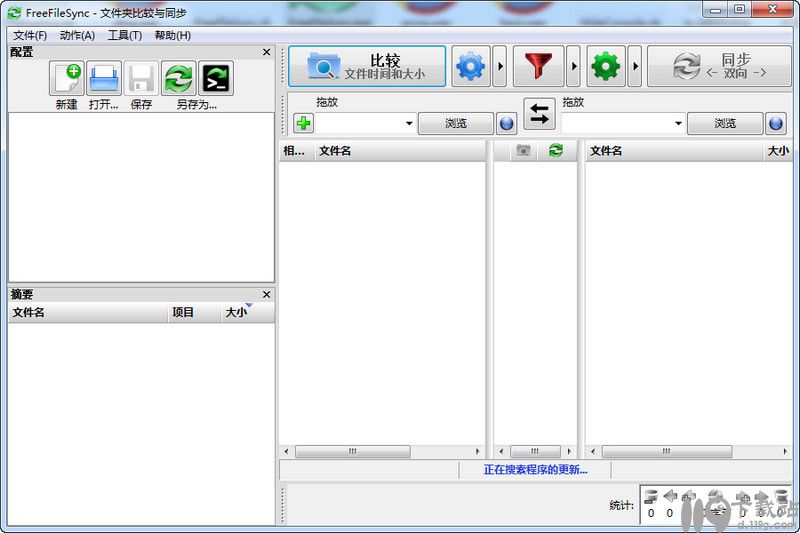This screenshot has height=533, width=800.
Task: Click the left globe online storage icon
Action: point(506,123)
